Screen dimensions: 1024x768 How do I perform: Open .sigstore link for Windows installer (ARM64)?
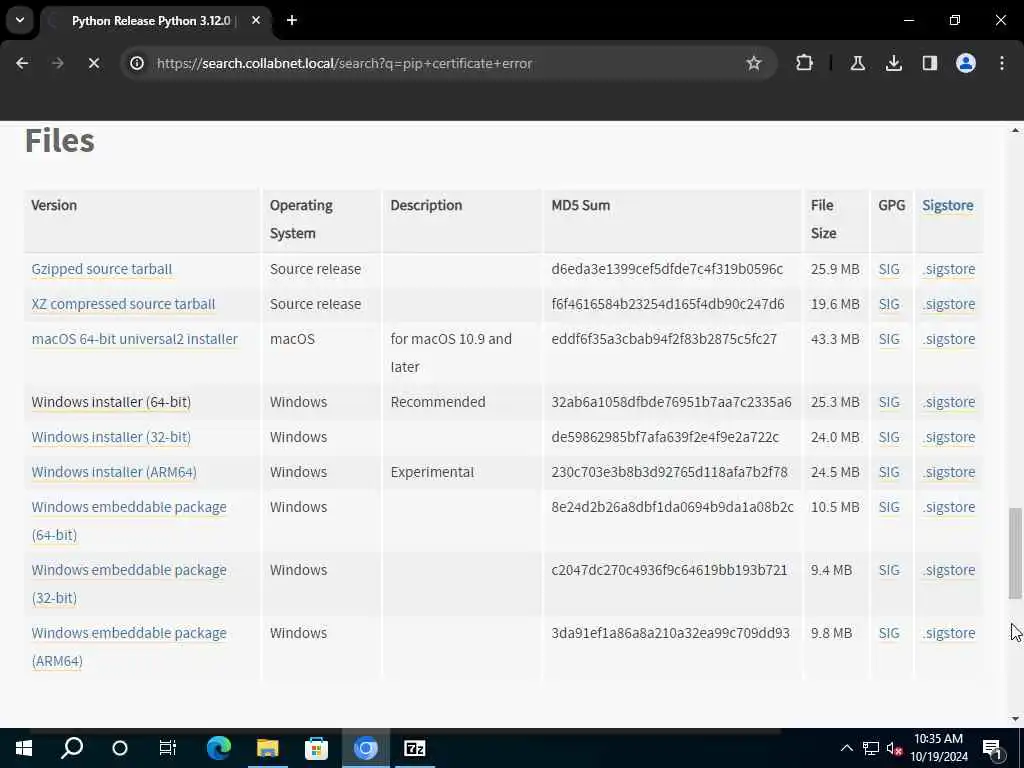click(949, 472)
